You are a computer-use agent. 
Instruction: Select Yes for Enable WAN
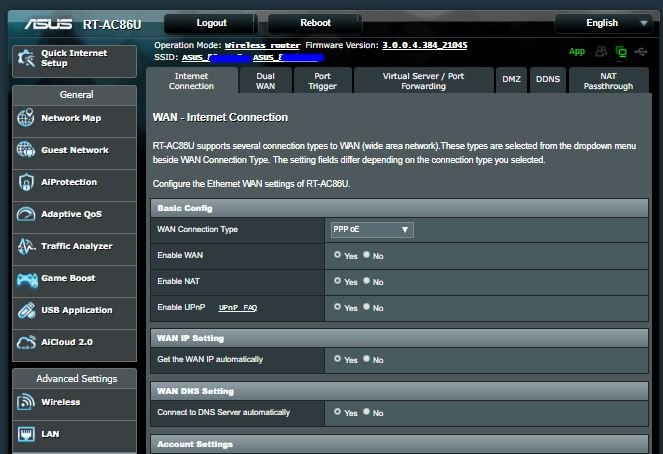(x=337, y=255)
